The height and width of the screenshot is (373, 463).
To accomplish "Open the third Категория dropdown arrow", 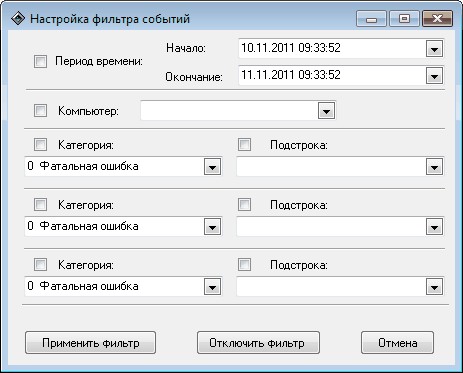I will click(x=212, y=287).
